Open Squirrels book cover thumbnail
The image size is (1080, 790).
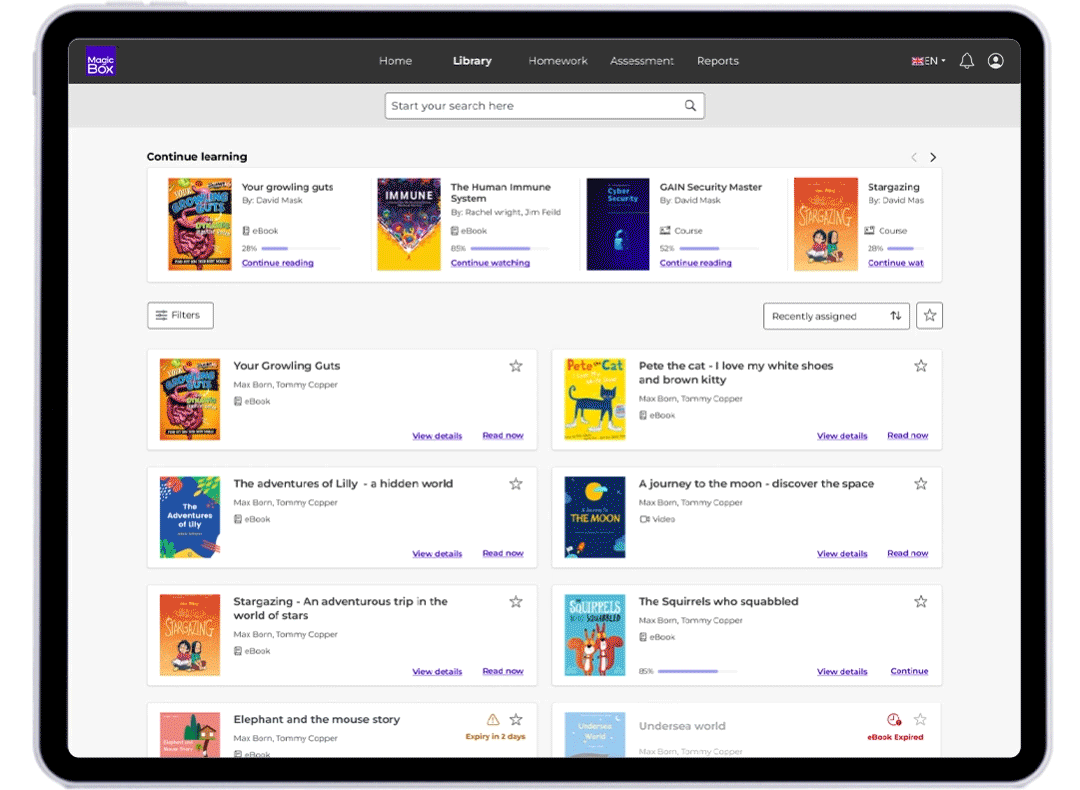pyautogui.click(x=594, y=634)
